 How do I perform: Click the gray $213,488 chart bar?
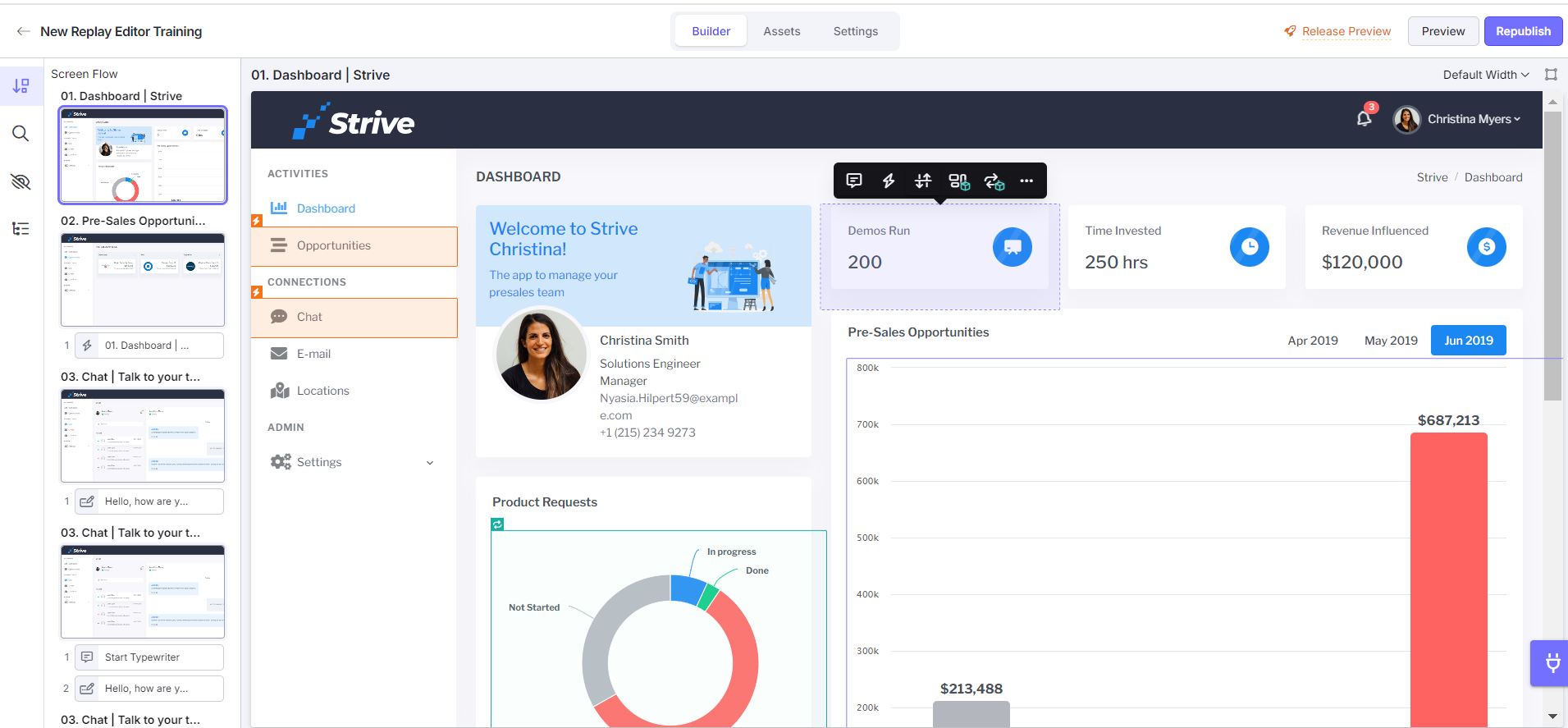pos(971,714)
